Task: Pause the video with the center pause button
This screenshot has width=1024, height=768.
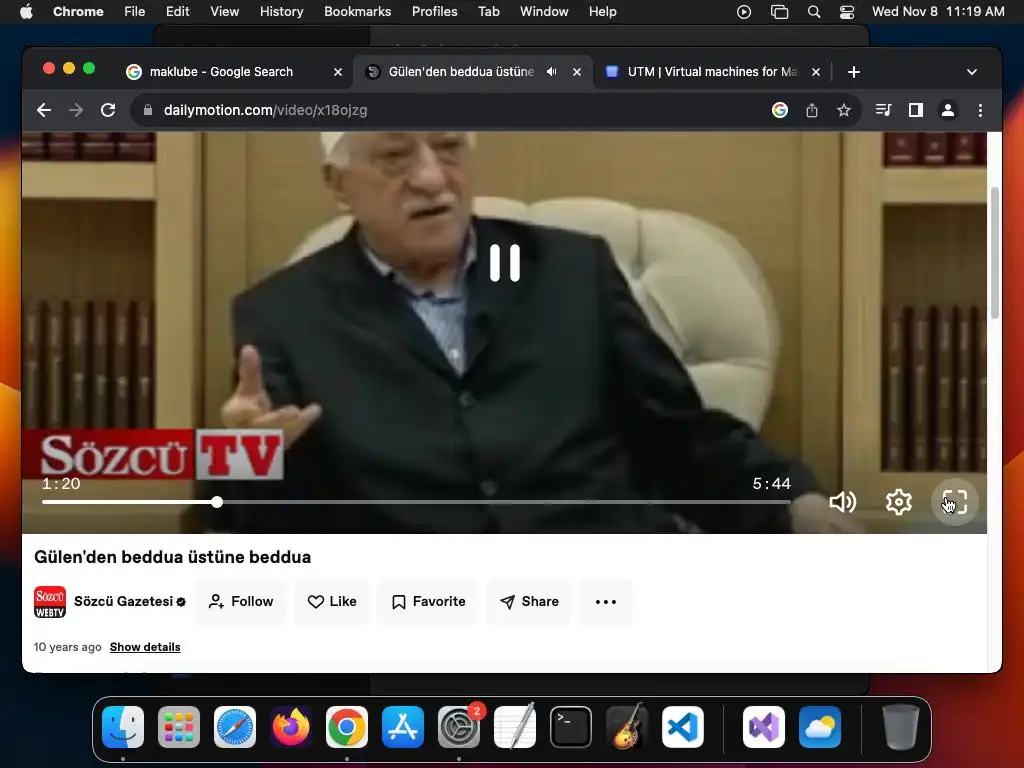Action: [505, 263]
